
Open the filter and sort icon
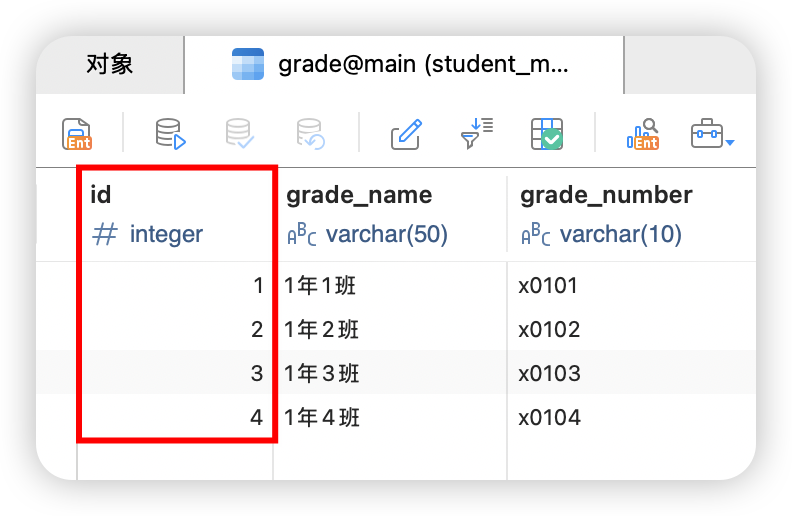476,134
